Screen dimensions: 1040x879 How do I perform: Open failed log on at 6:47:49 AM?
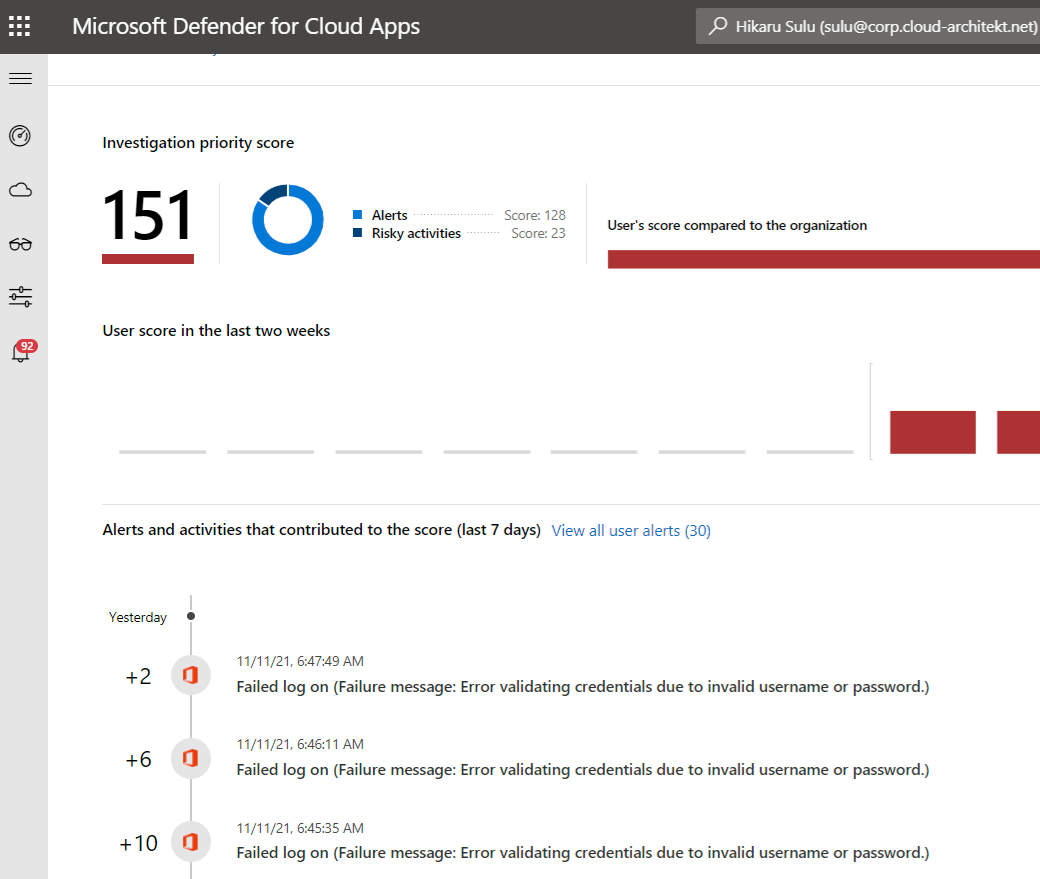pyautogui.click(x=583, y=687)
